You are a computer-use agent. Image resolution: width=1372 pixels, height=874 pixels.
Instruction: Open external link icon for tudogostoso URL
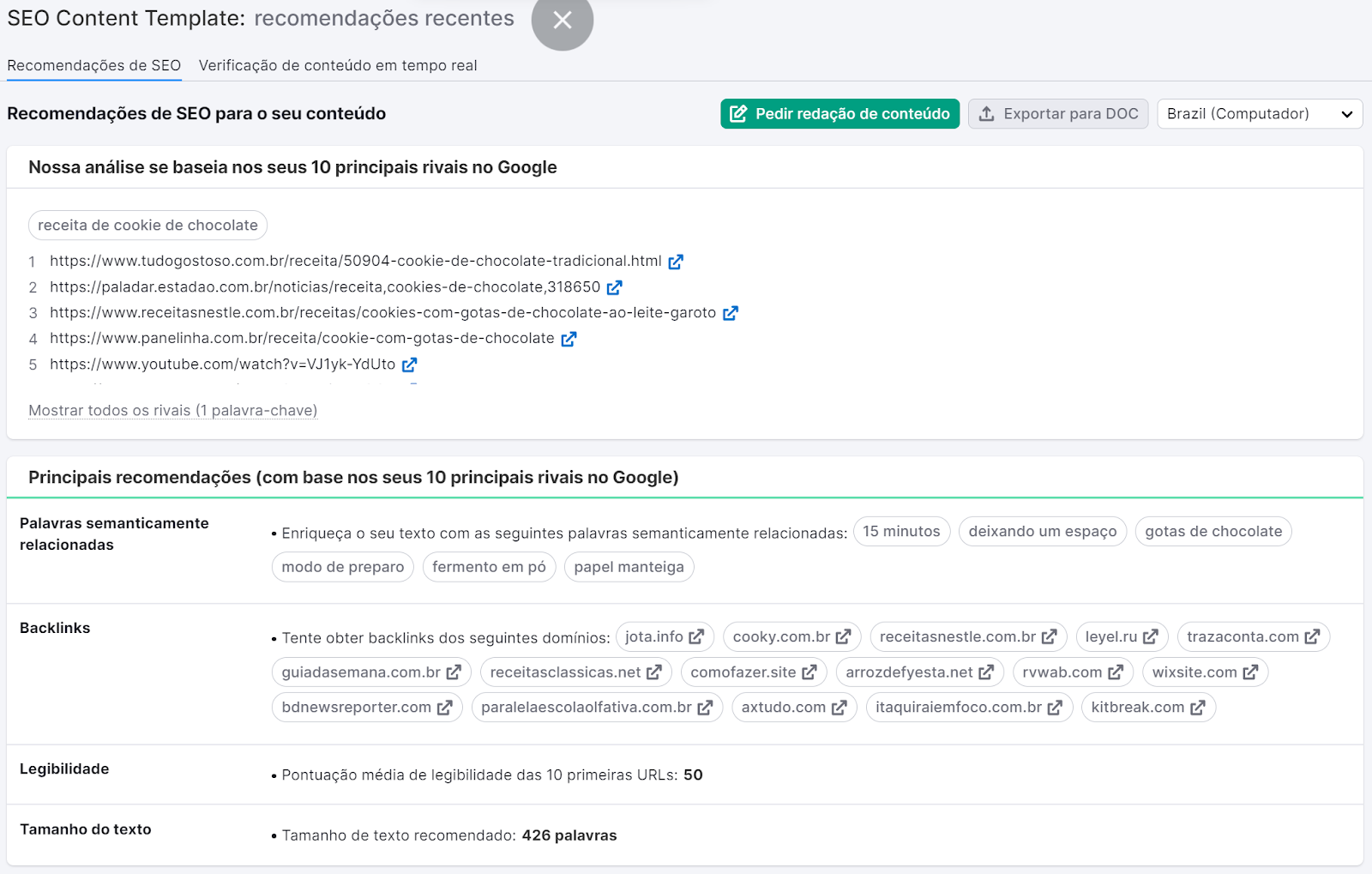tap(676, 262)
